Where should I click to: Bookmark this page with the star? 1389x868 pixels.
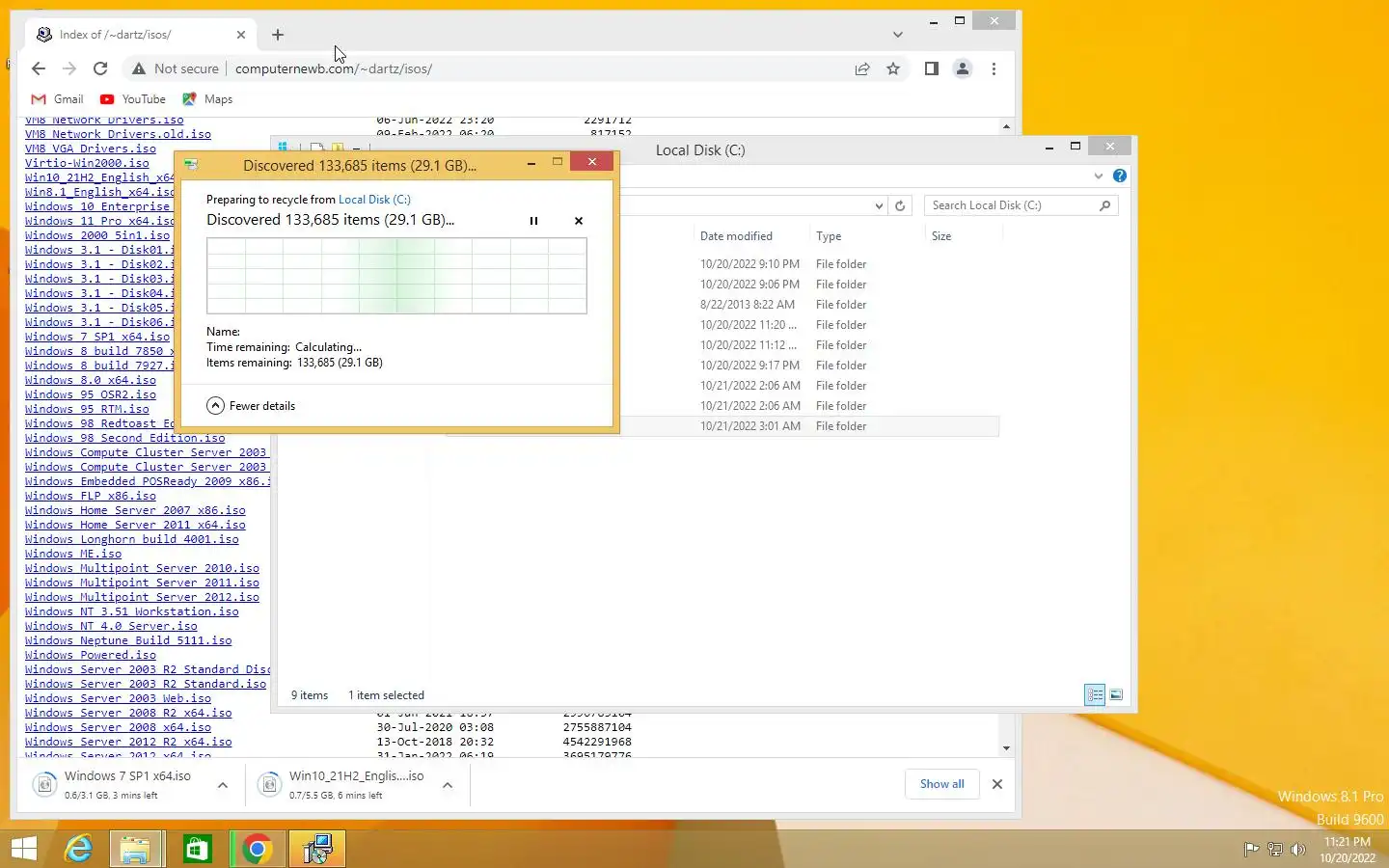coord(893,68)
